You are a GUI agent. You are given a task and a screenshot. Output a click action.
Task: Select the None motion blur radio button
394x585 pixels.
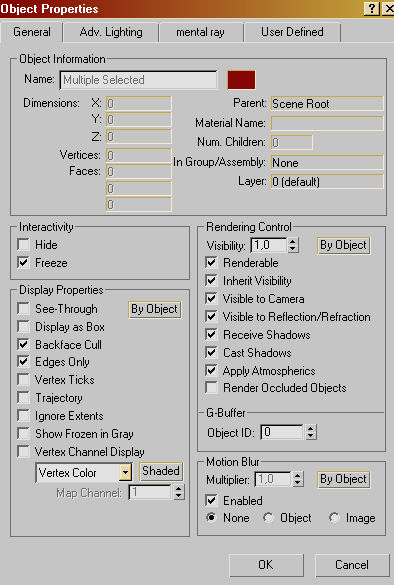pos(211,518)
